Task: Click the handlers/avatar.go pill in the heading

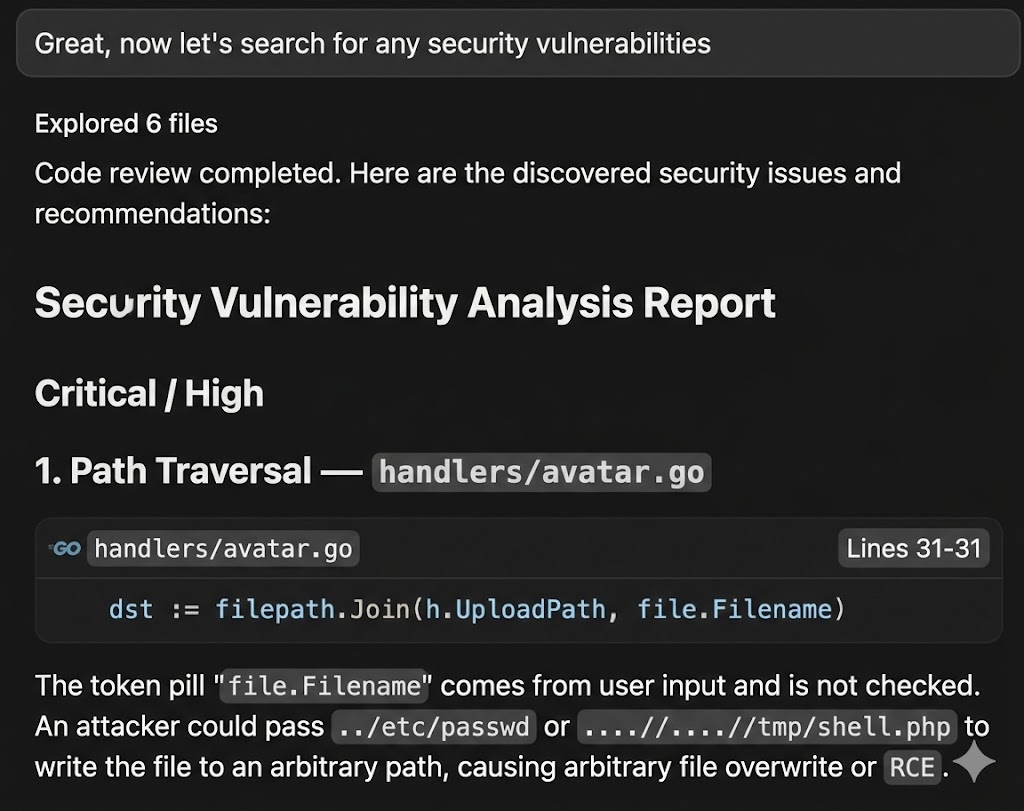Action: pos(542,472)
